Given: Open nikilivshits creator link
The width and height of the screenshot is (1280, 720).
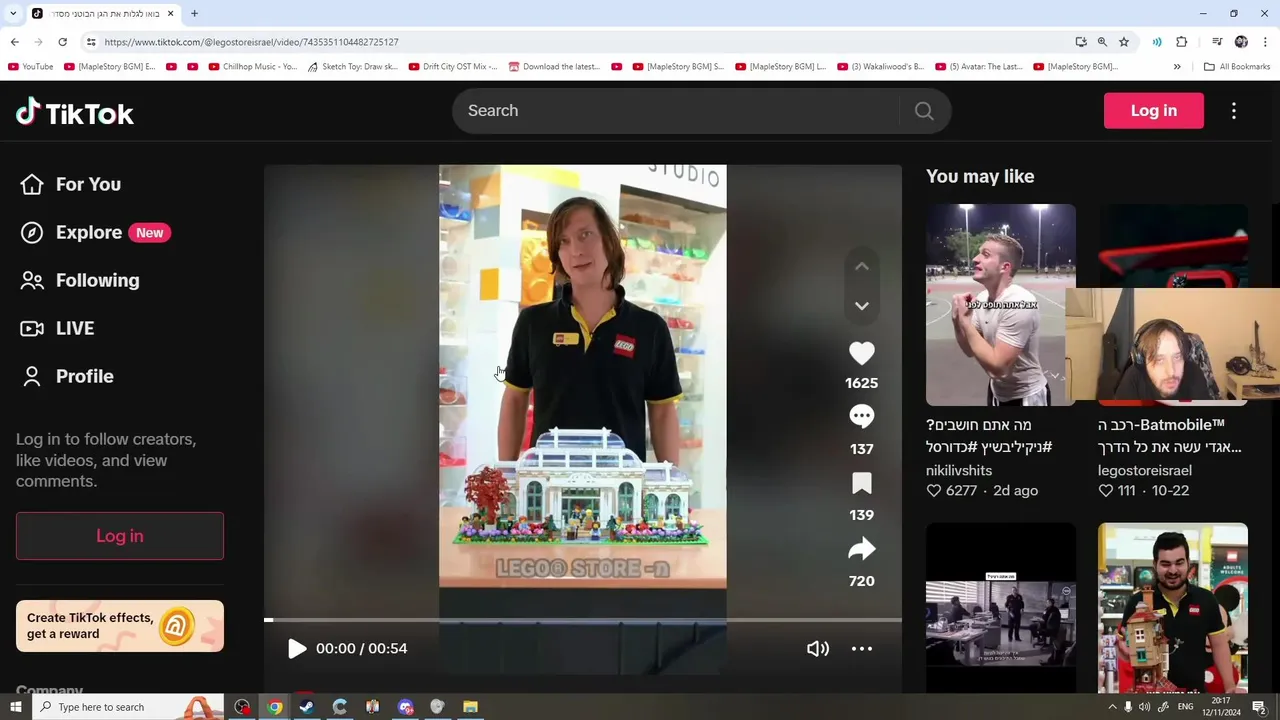Looking at the screenshot, I should pos(959,470).
